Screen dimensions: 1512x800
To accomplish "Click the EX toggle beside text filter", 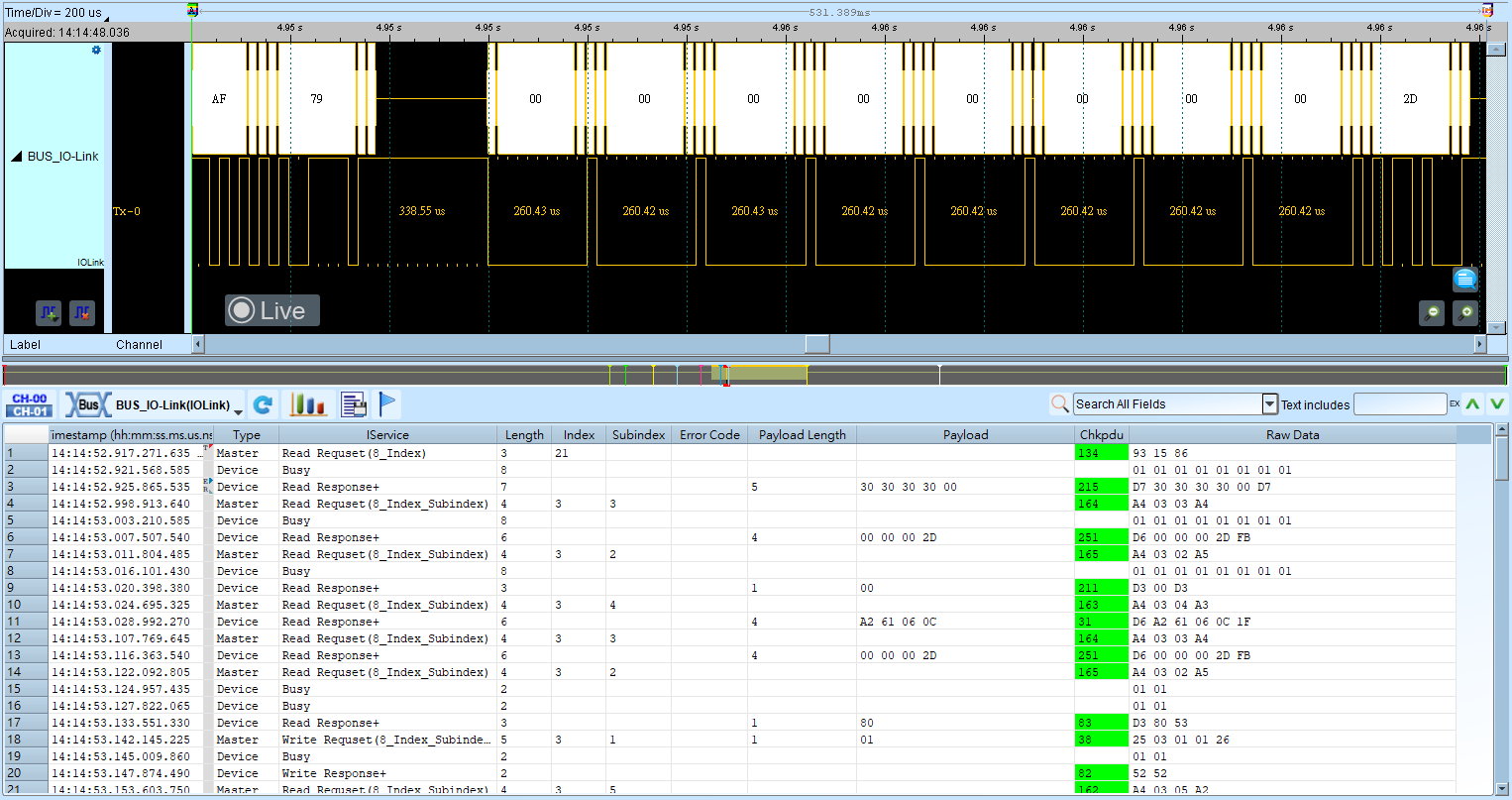I will (1455, 404).
